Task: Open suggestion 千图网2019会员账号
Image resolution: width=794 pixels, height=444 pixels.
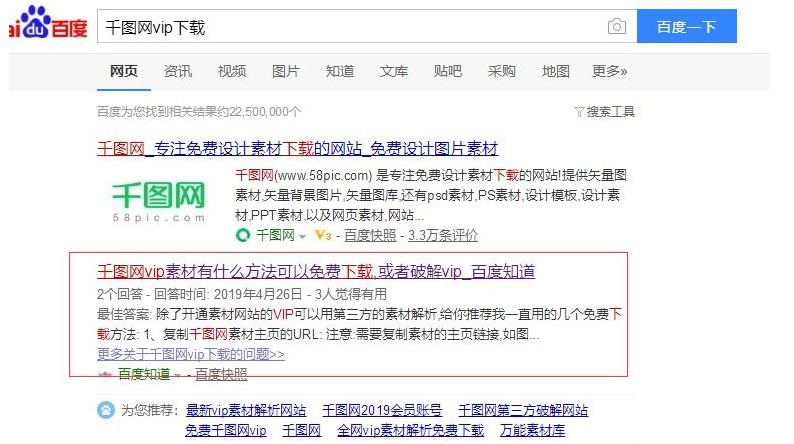Action: (x=382, y=410)
